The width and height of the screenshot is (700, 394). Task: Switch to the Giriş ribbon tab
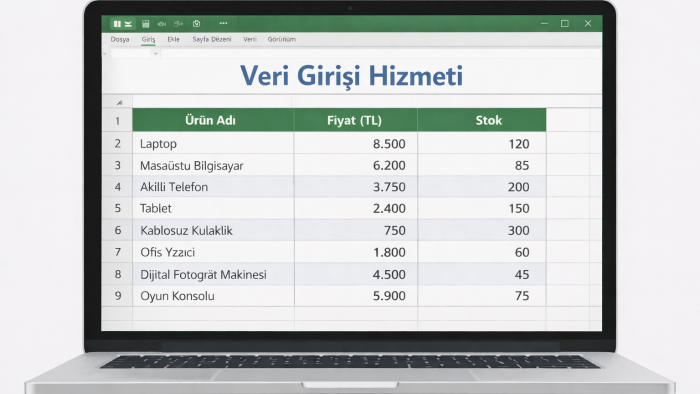click(x=148, y=39)
